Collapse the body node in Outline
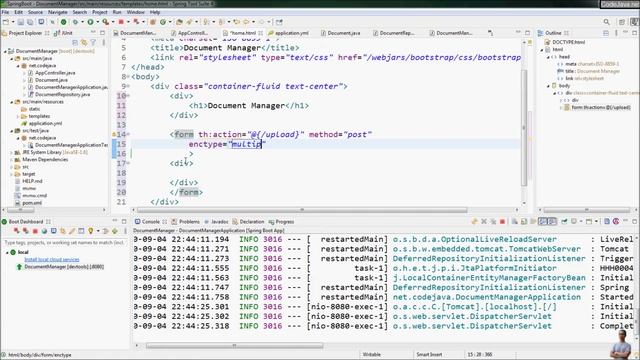The image size is (640, 360). click(x=548, y=86)
